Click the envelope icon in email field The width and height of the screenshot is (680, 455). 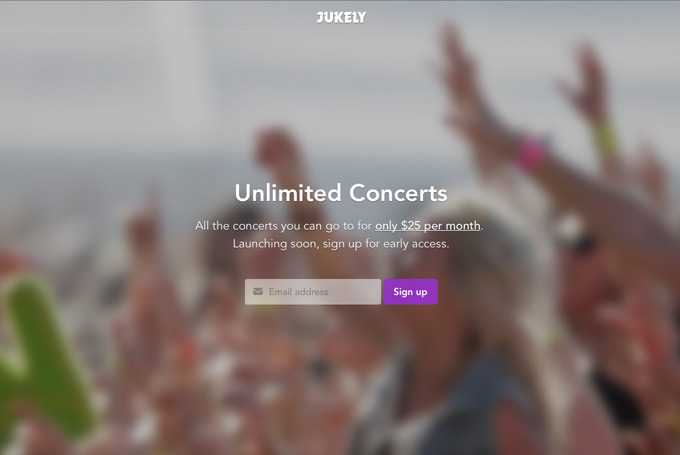(258, 291)
